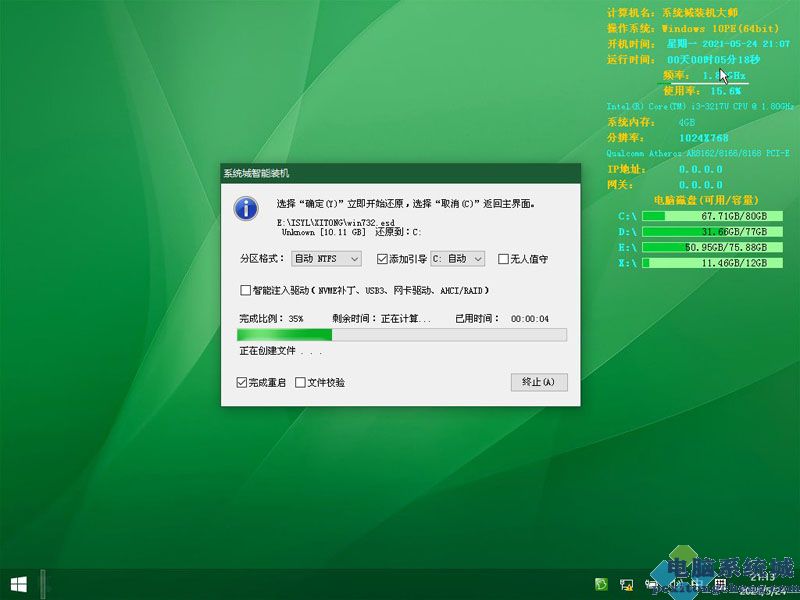Click the 完成比例: 35% text
The width and height of the screenshot is (800, 600).
(x=271, y=318)
